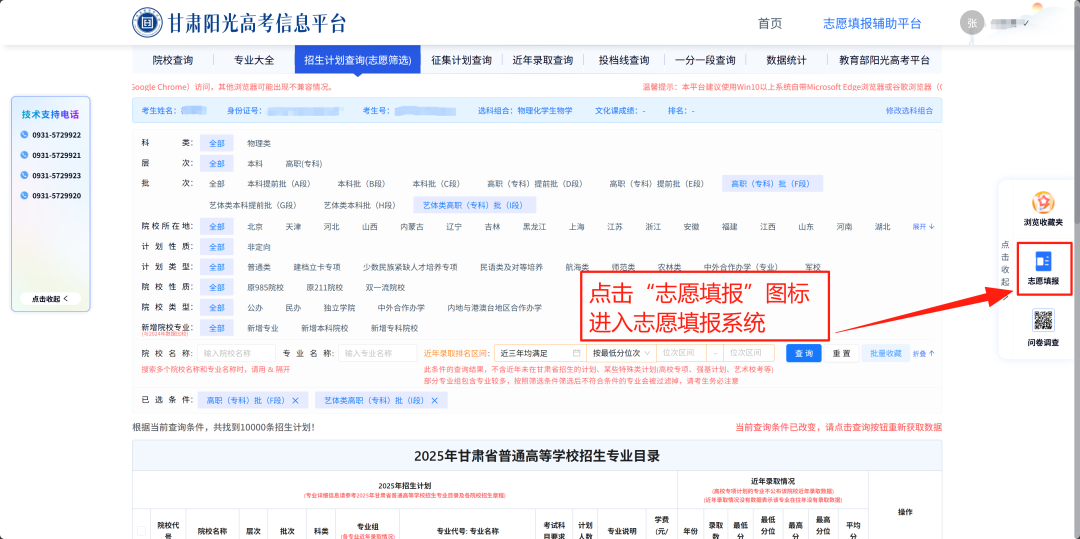Click the blue 查询 button
Viewport: 1080px width, 539px height.
[x=804, y=353]
